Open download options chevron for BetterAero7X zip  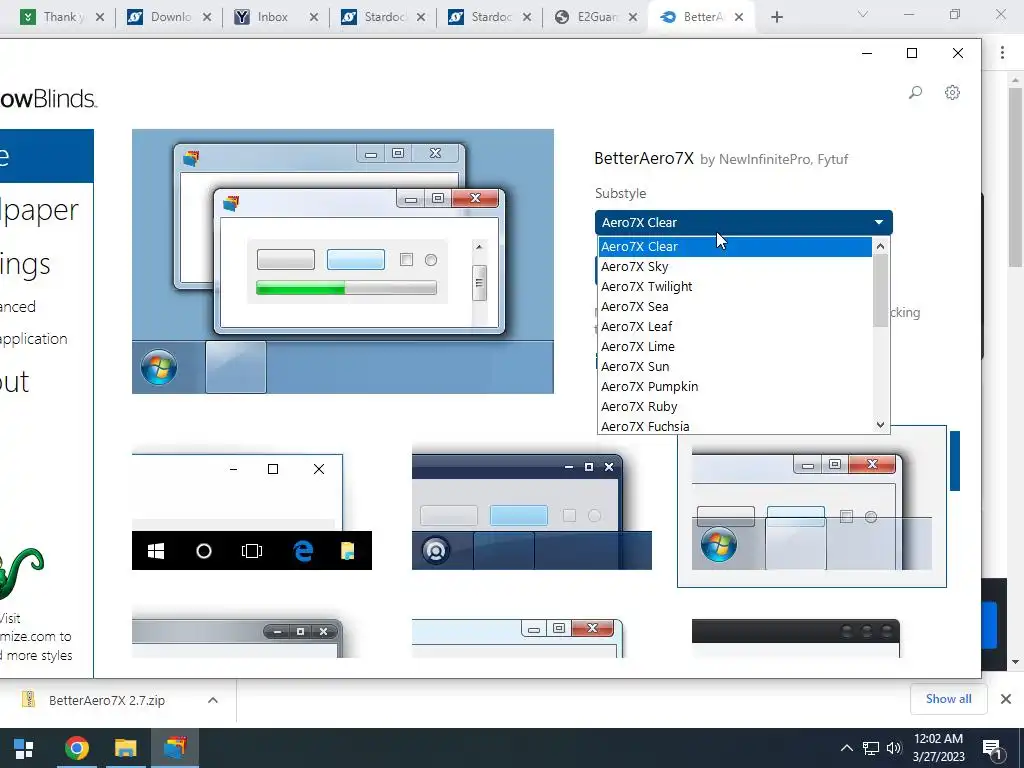[x=213, y=700]
